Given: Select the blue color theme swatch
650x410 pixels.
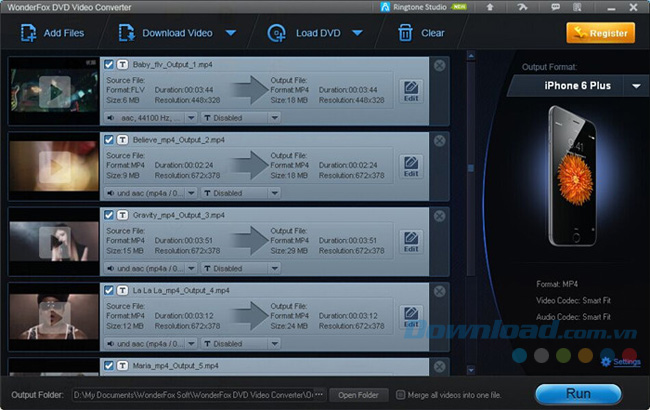Looking at the screenshot, I should [519, 355].
